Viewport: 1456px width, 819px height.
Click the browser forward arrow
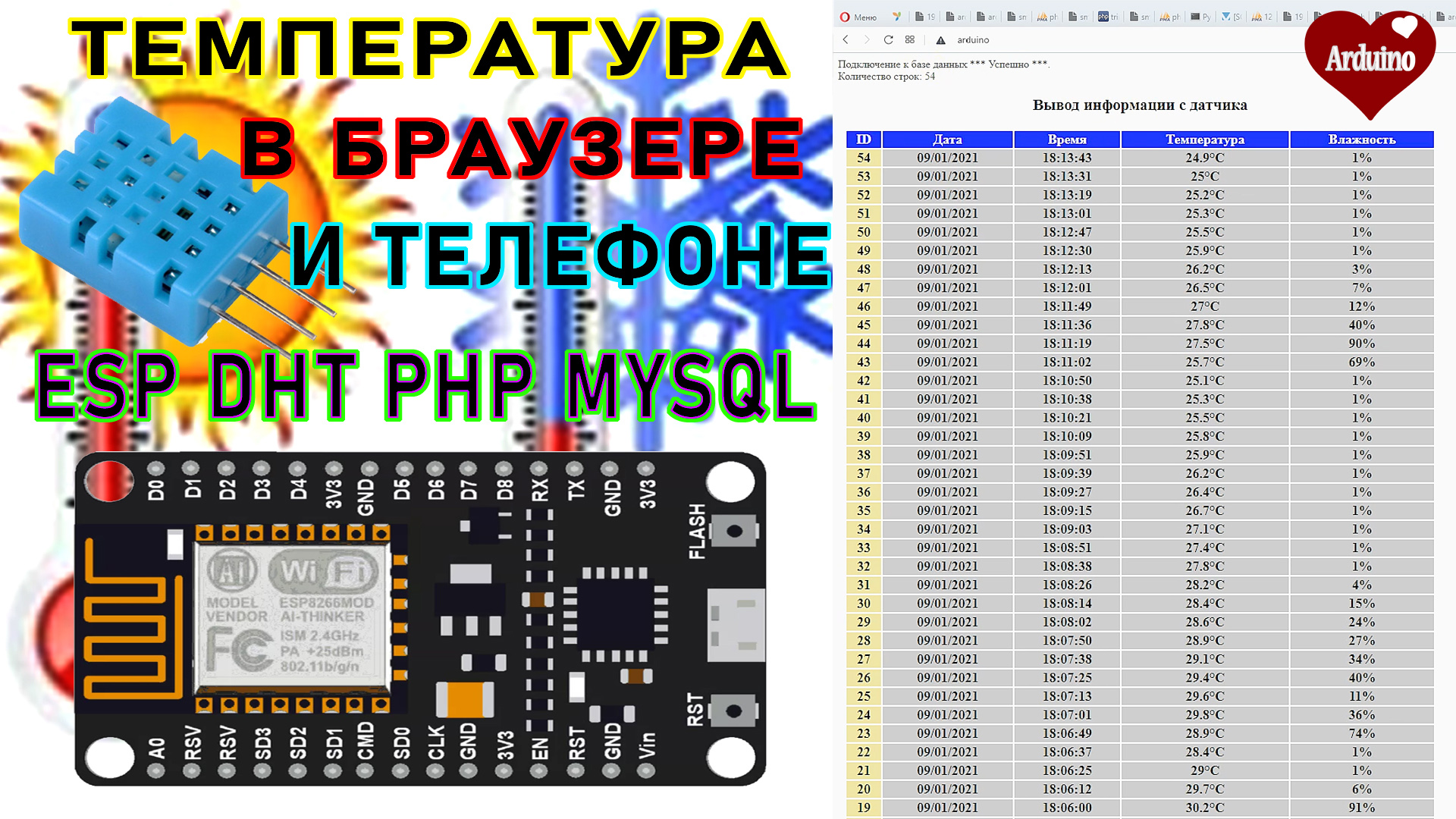[x=867, y=39]
